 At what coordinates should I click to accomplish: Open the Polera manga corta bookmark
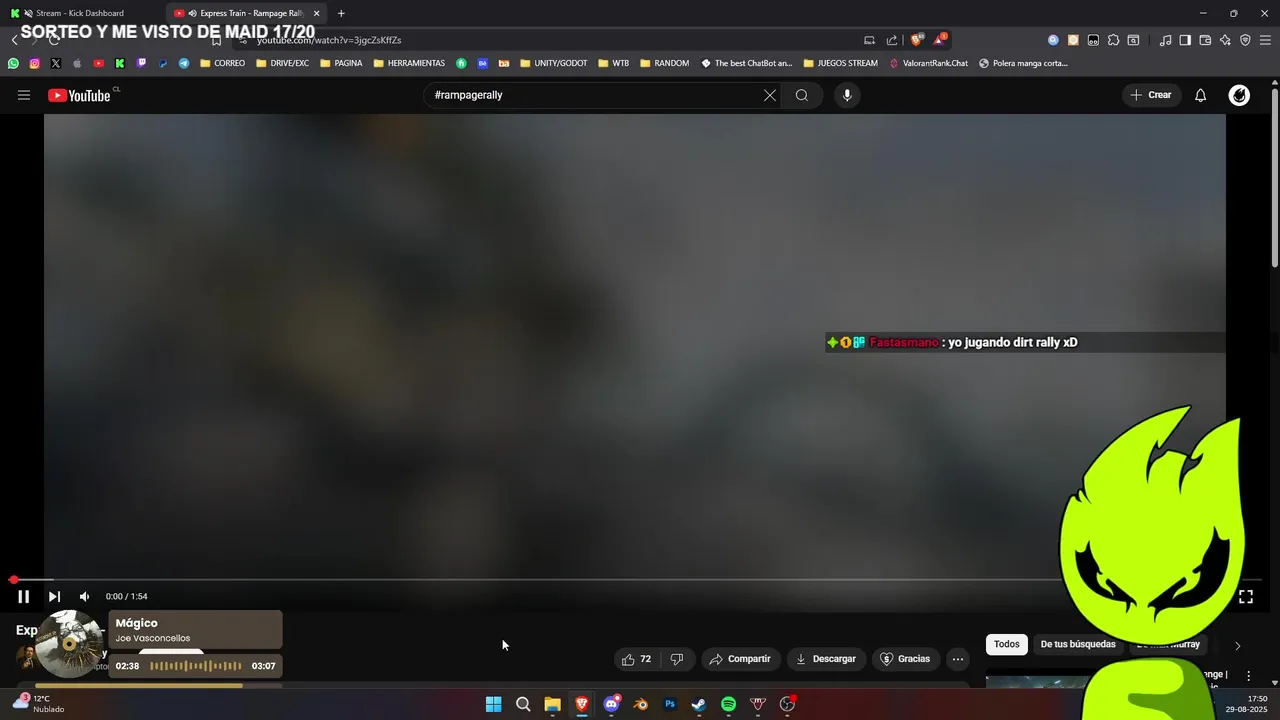[1023, 63]
